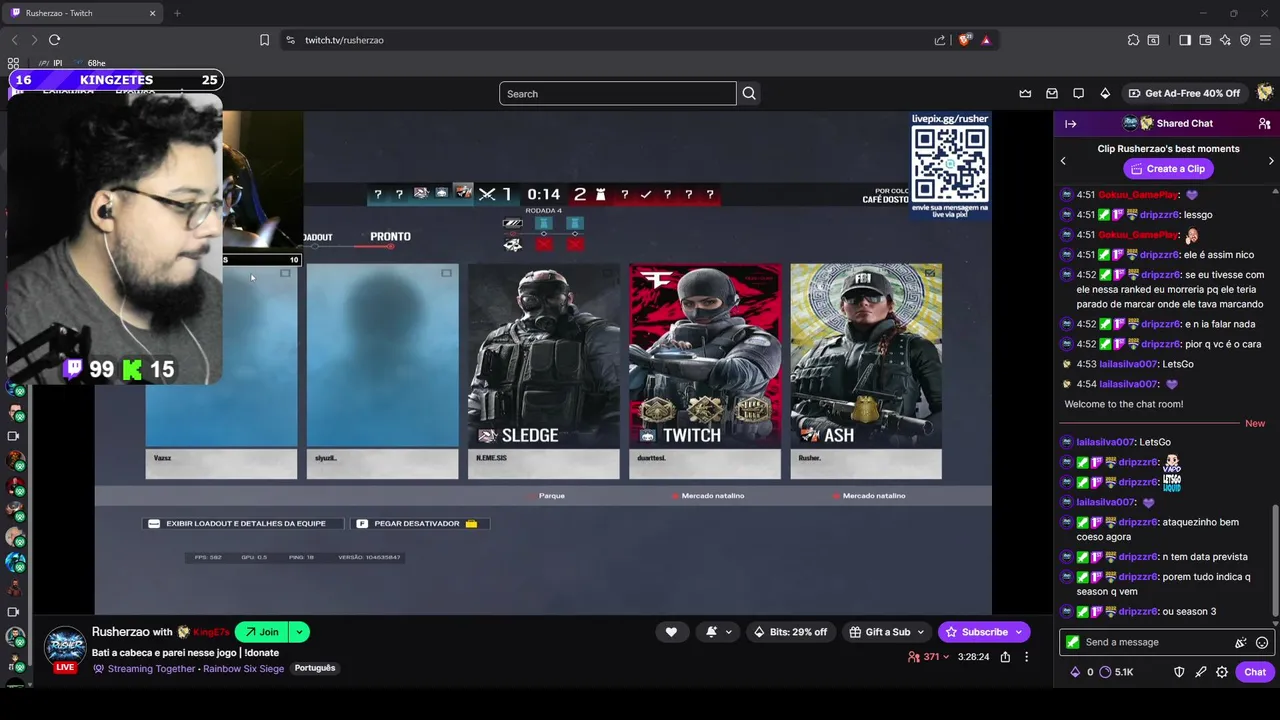Open the chat cheer celebration icon
Screen dimensions: 1280x720
(1241, 643)
